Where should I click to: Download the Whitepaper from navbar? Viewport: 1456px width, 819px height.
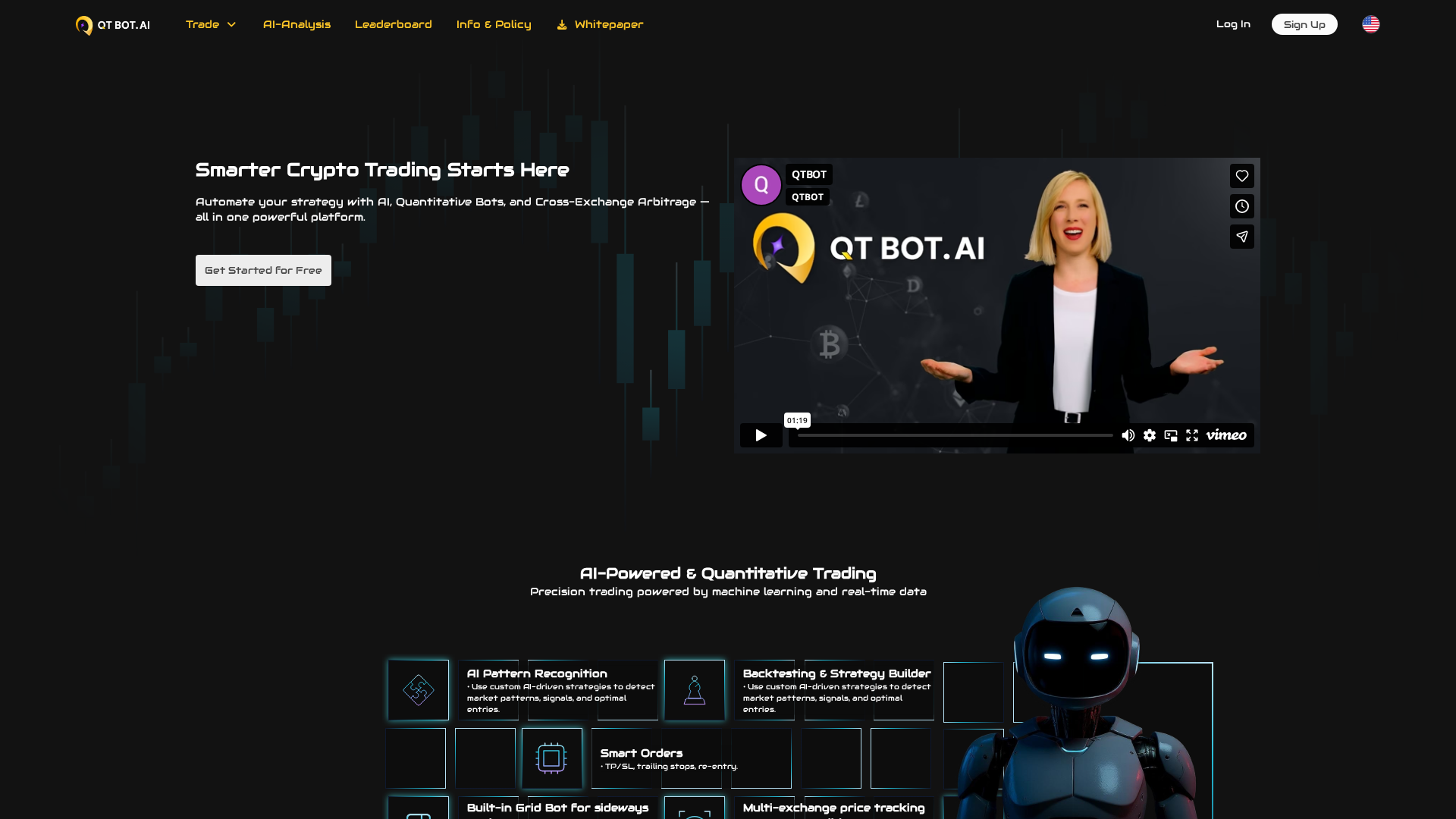[600, 24]
